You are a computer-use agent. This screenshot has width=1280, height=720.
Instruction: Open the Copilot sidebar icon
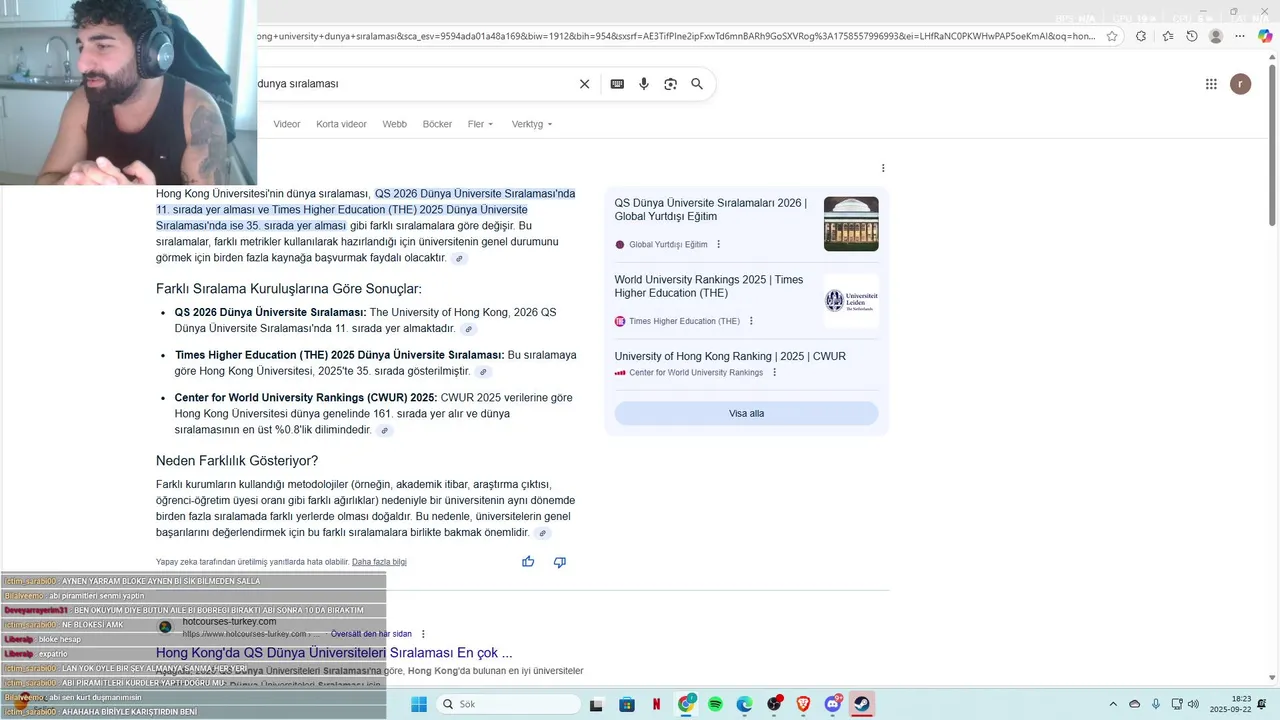click(x=1265, y=36)
